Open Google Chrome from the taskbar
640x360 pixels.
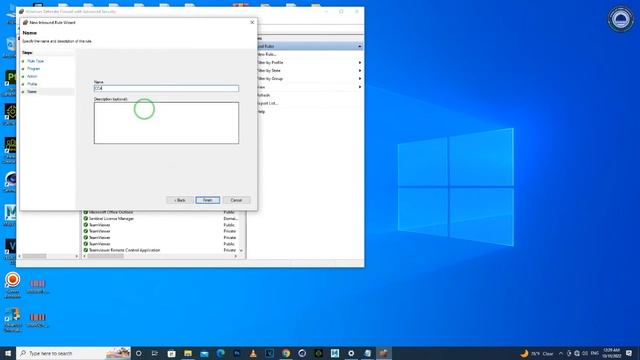pos(286,353)
